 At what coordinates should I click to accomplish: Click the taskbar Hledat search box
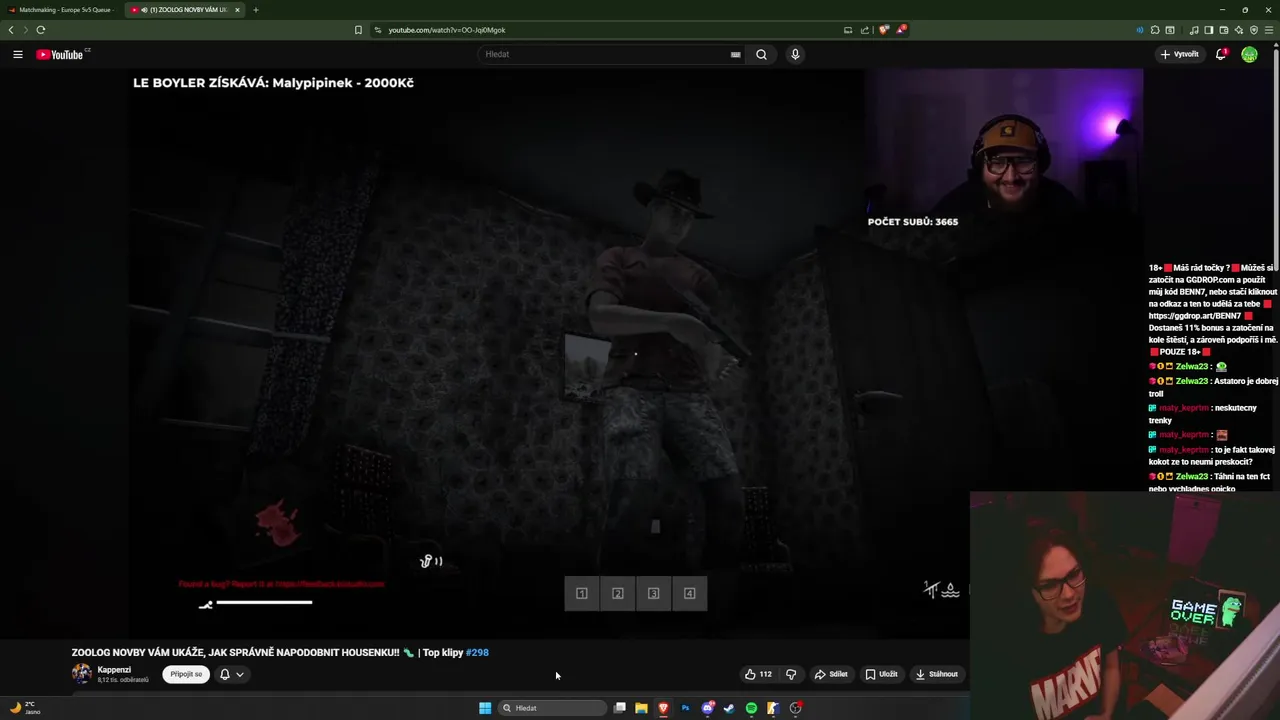tap(553, 708)
